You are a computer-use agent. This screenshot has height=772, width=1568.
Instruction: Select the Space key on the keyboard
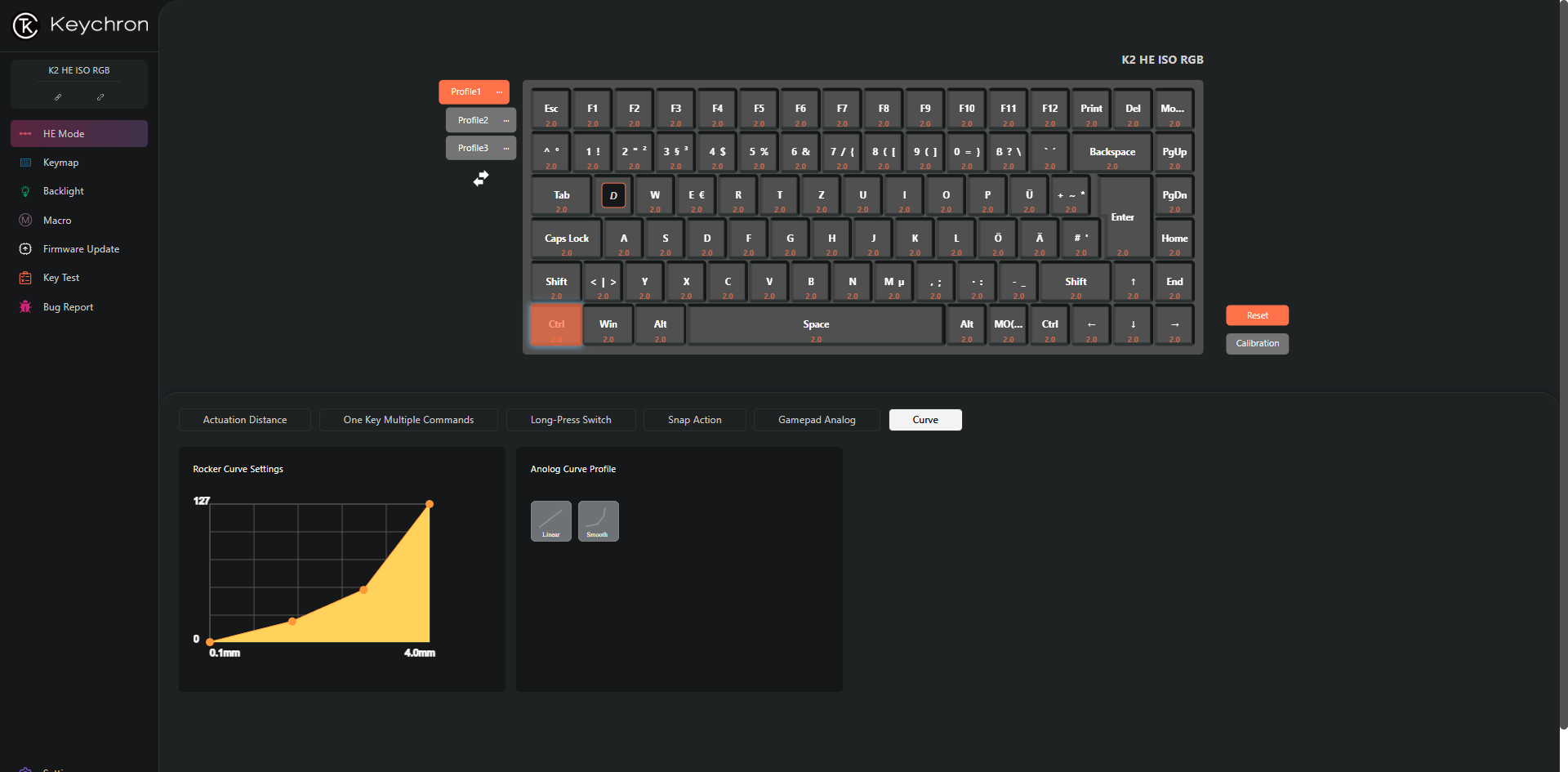(816, 325)
